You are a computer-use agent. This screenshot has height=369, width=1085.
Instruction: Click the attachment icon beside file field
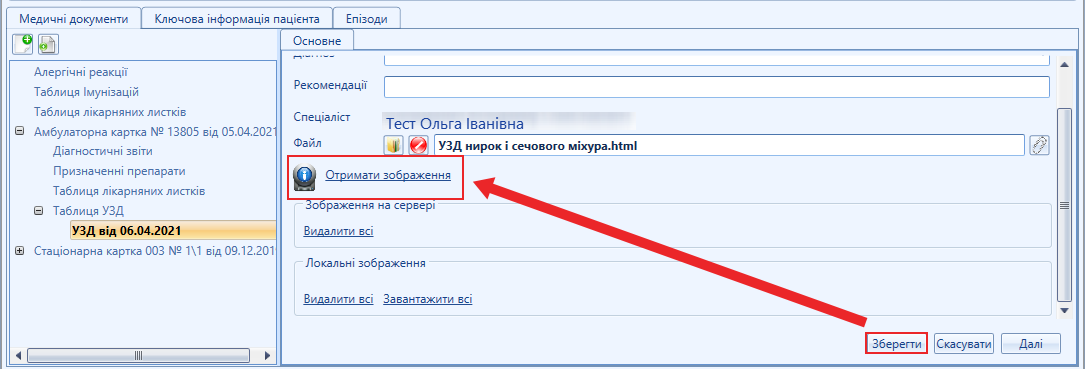[x=1039, y=145]
